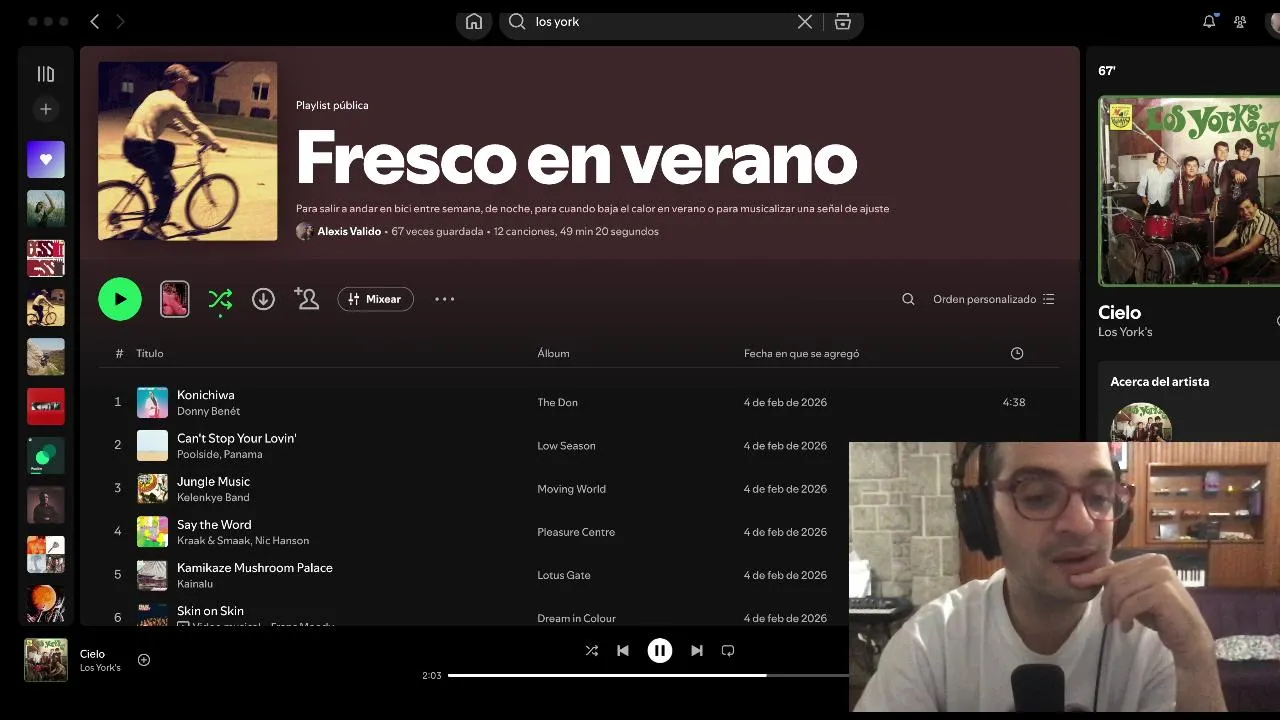Seek on the playback progress bar
1280x720 pixels.
pos(648,675)
